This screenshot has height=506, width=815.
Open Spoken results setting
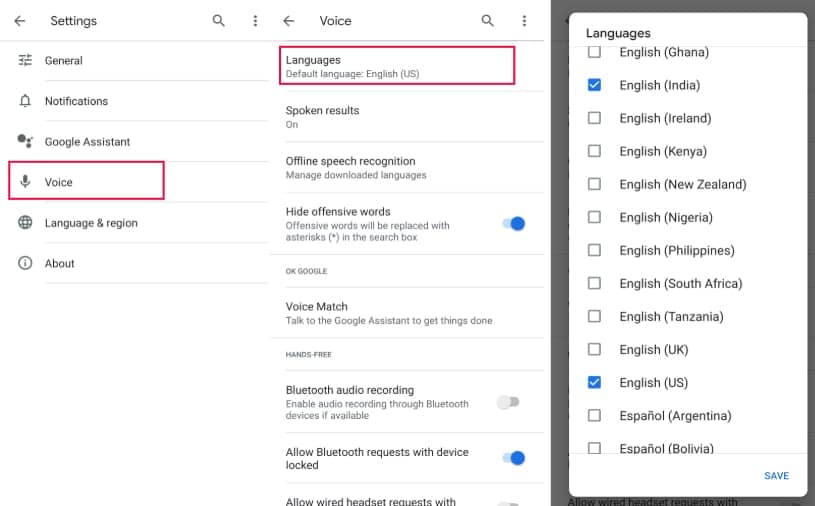(x=407, y=117)
